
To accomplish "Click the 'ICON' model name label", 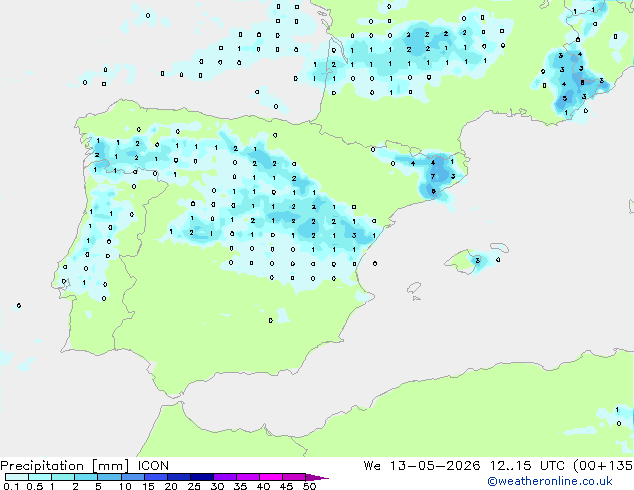I will click(153, 466).
